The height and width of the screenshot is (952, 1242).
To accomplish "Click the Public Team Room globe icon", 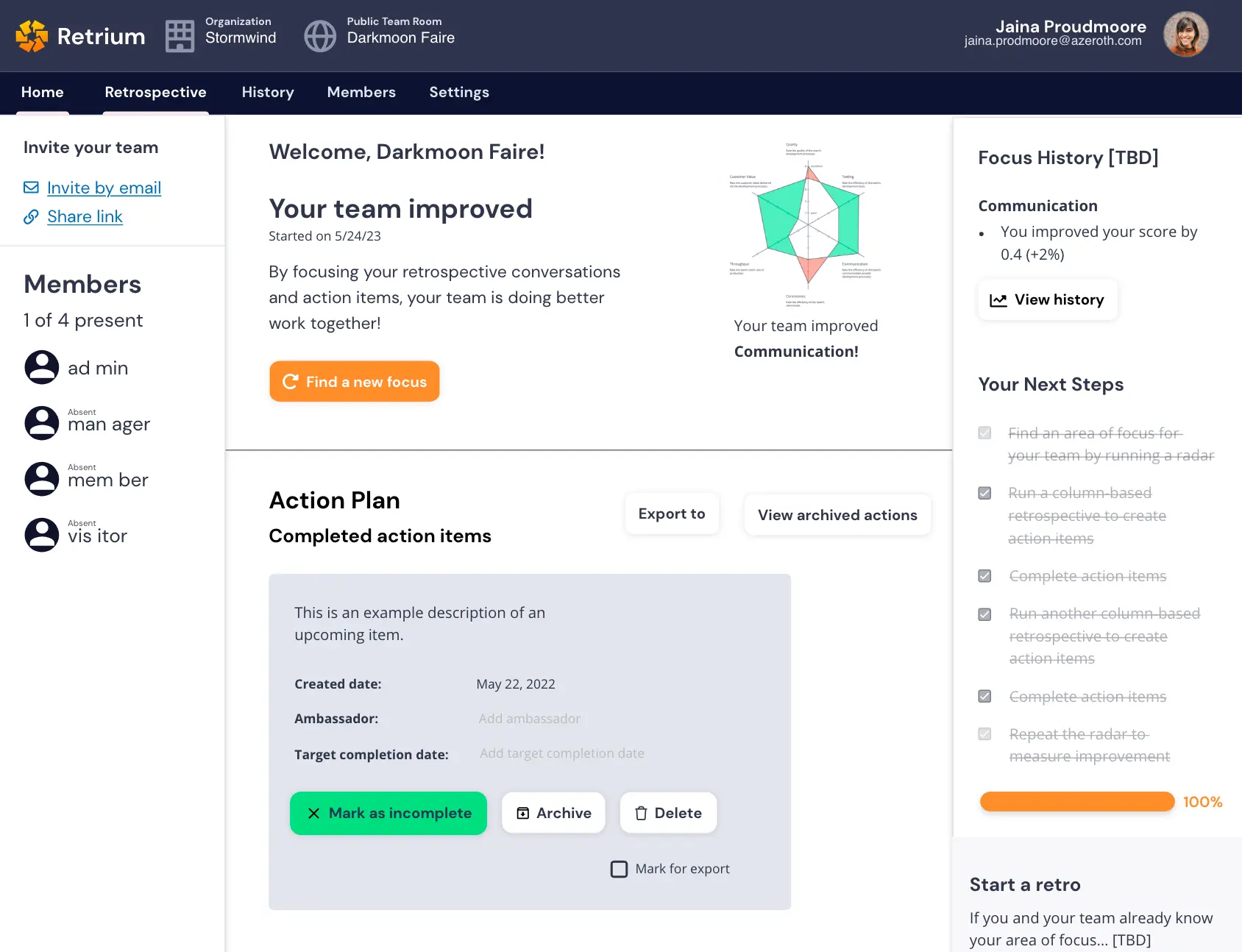I will pyautogui.click(x=320, y=36).
